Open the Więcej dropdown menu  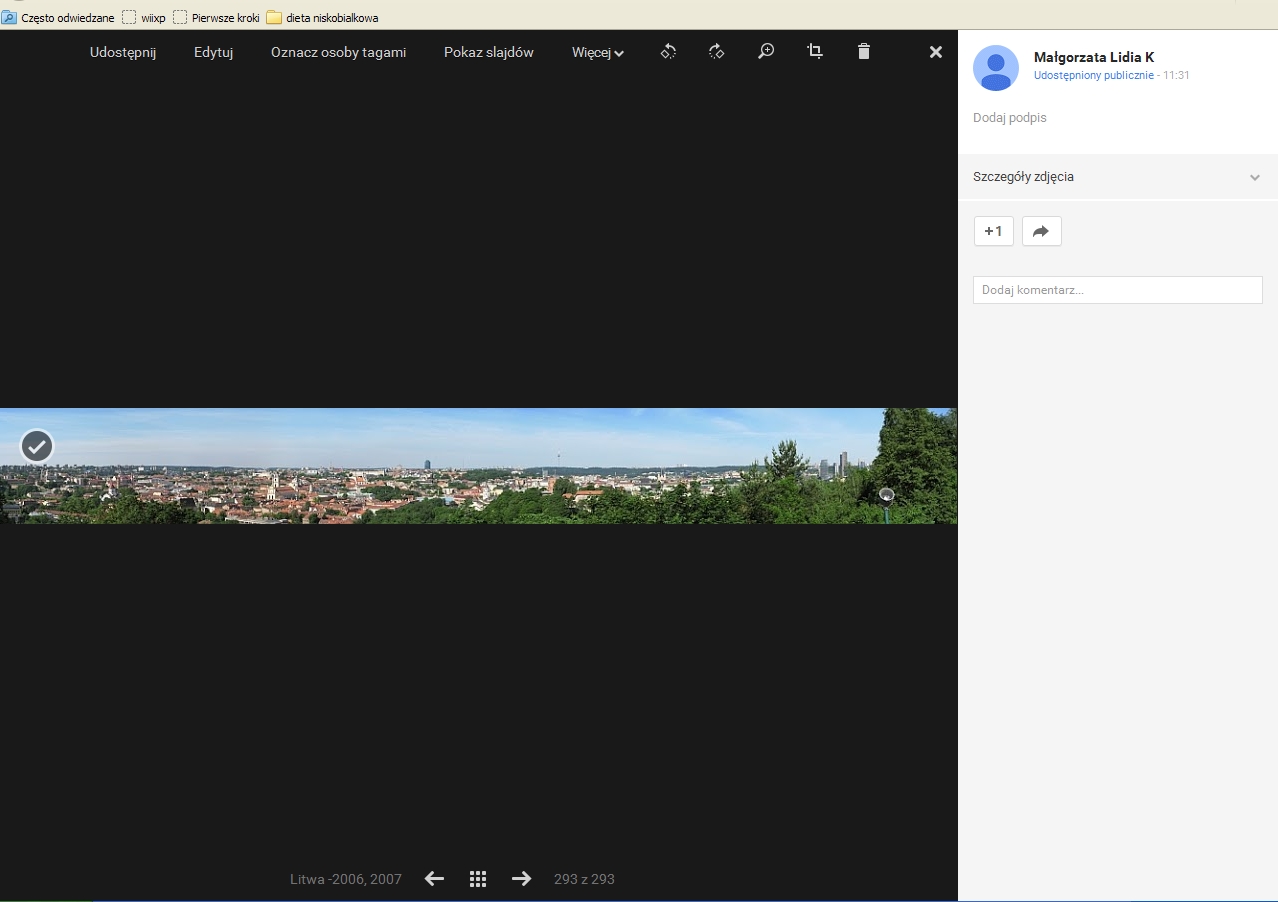(597, 53)
